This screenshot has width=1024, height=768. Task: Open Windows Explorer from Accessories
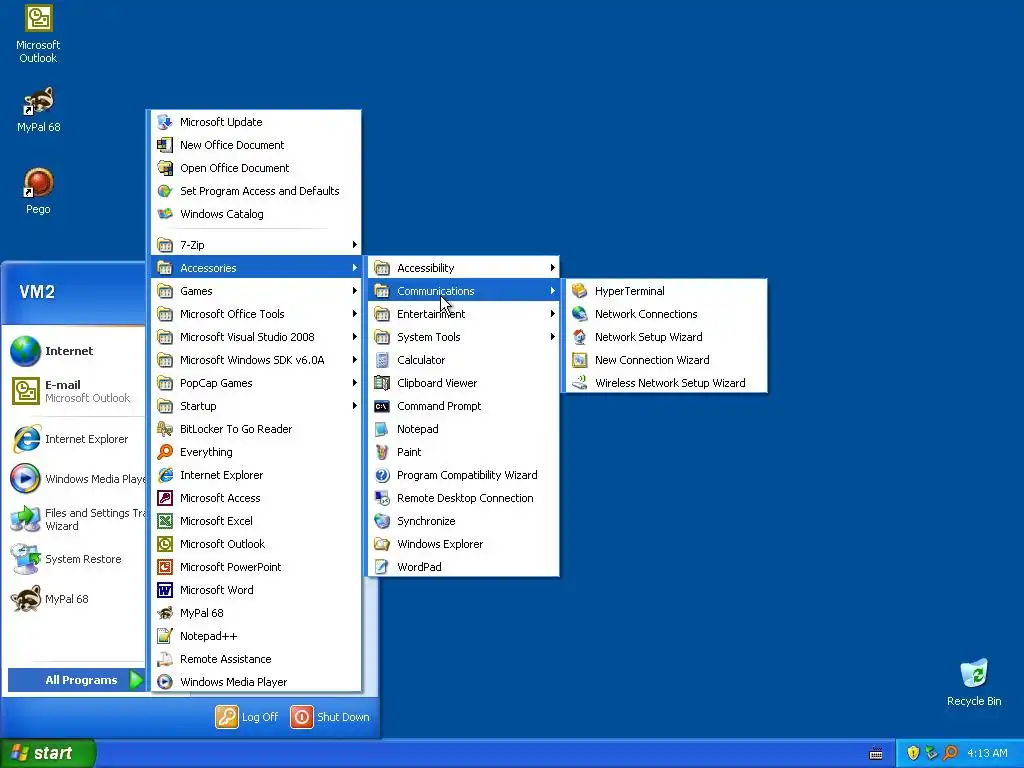pyautogui.click(x=464, y=544)
